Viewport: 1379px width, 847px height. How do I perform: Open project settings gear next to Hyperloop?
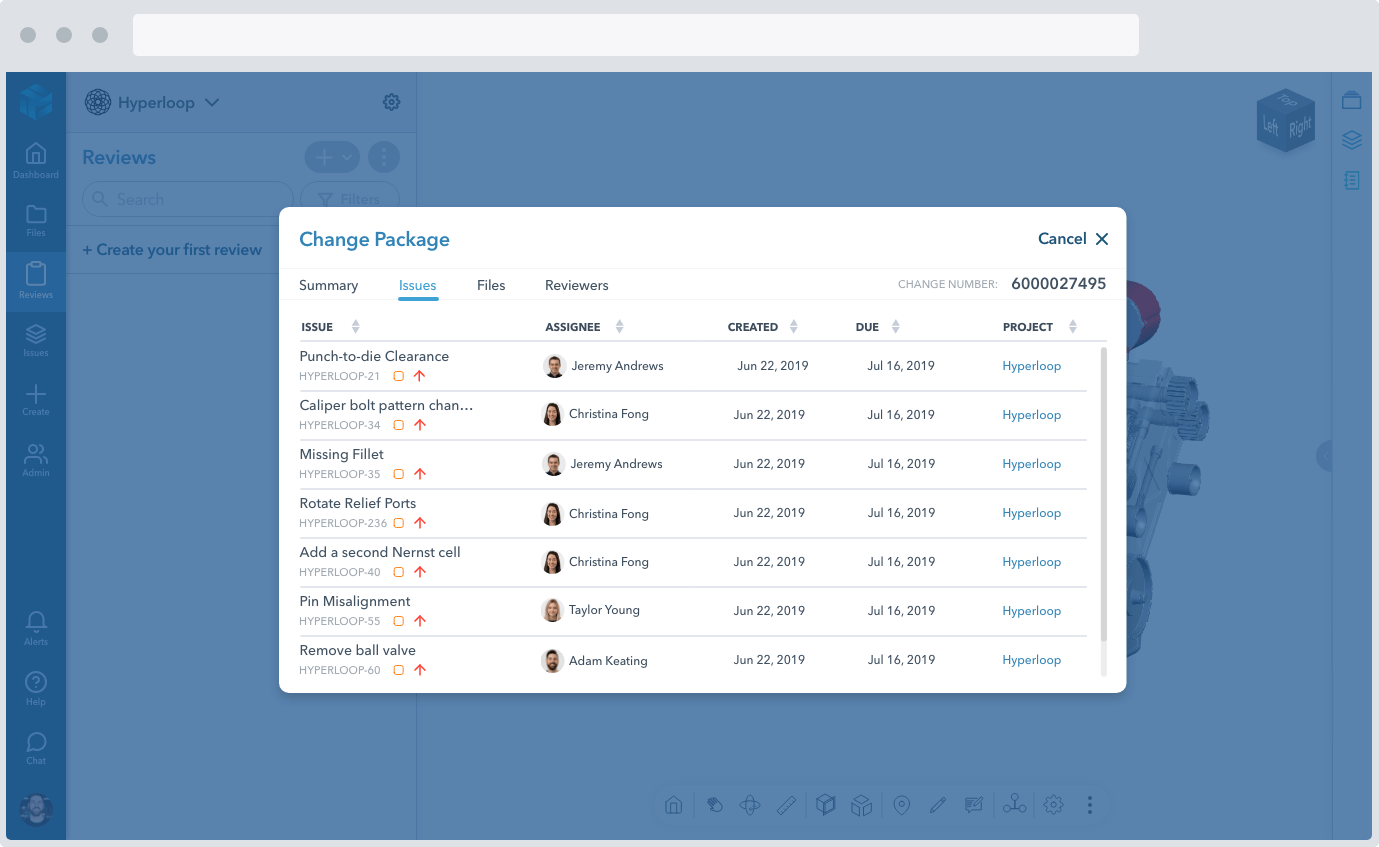(x=392, y=102)
